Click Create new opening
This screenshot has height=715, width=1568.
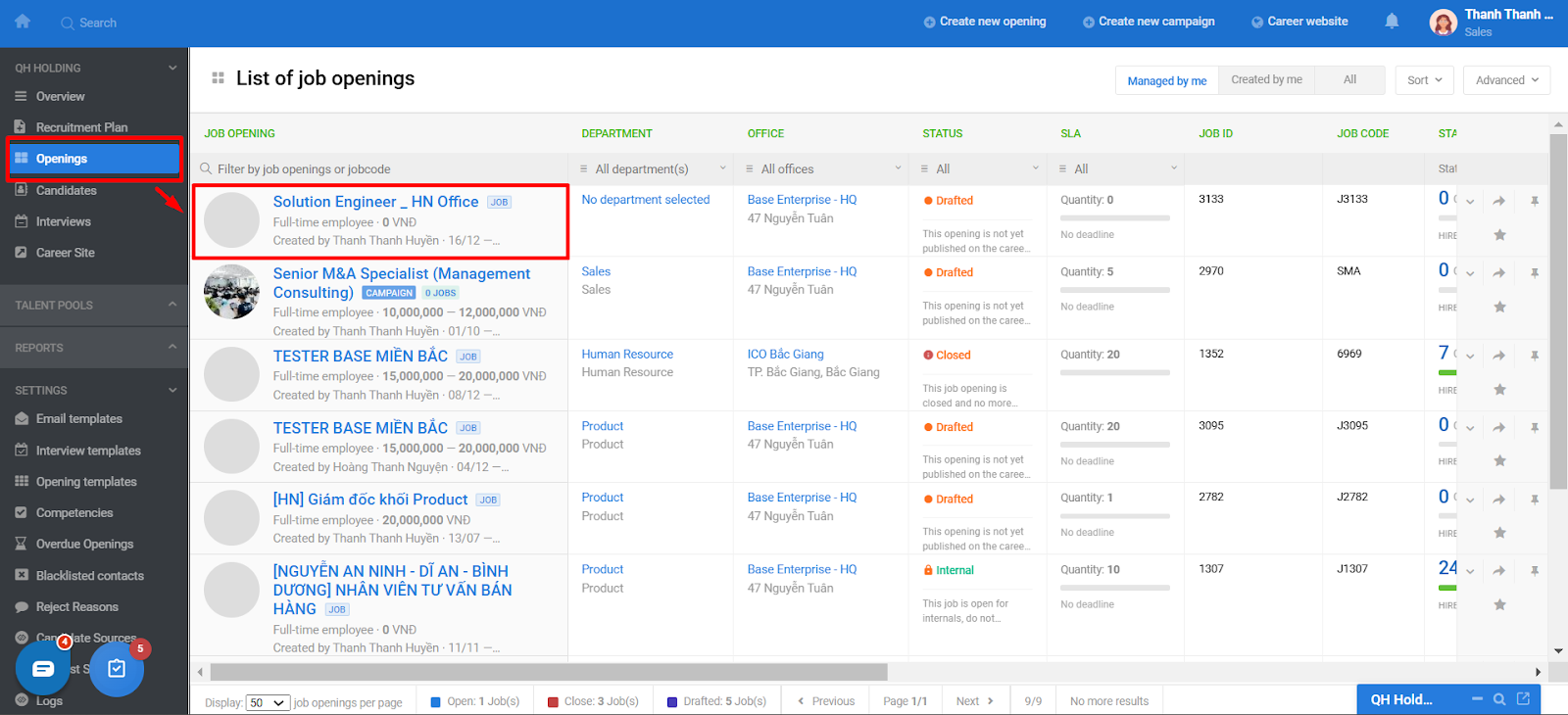(984, 22)
